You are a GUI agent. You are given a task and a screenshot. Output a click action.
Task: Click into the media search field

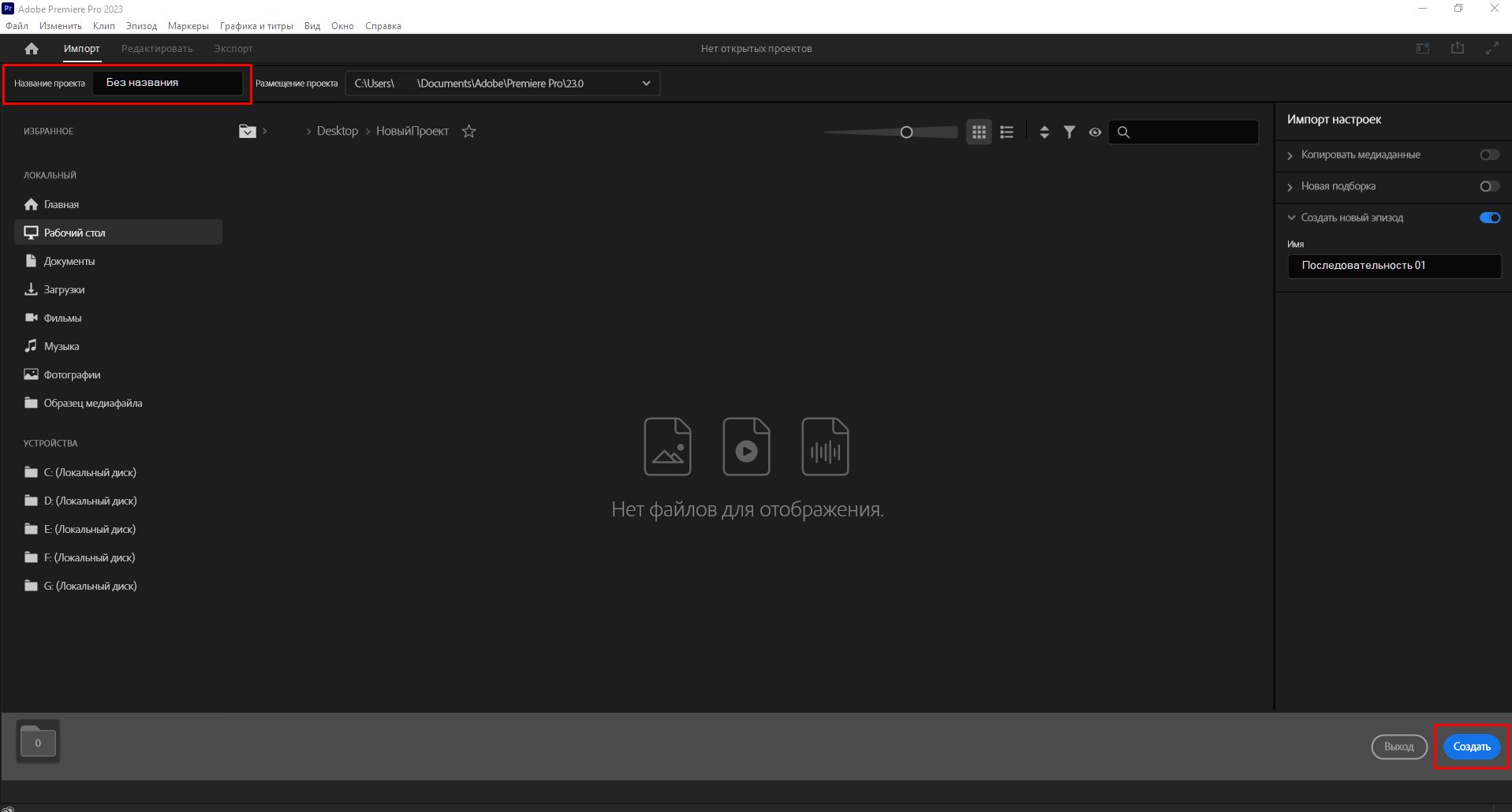1183,132
